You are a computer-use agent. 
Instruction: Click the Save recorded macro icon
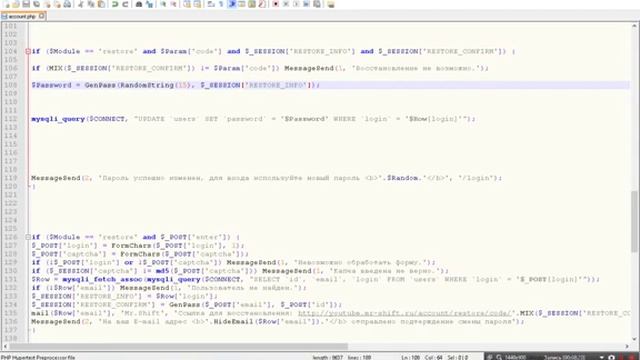pos(316,4)
